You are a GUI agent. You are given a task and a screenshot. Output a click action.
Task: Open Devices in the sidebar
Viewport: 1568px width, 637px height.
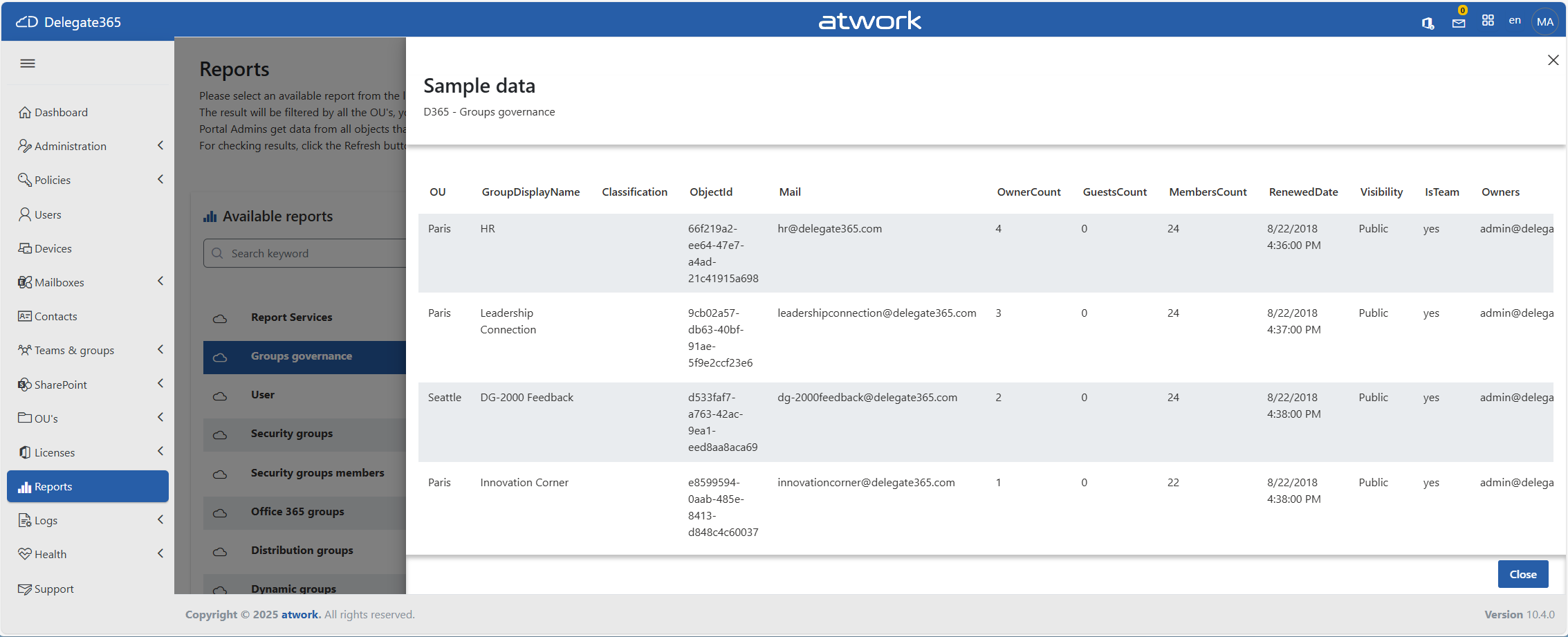click(x=53, y=248)
